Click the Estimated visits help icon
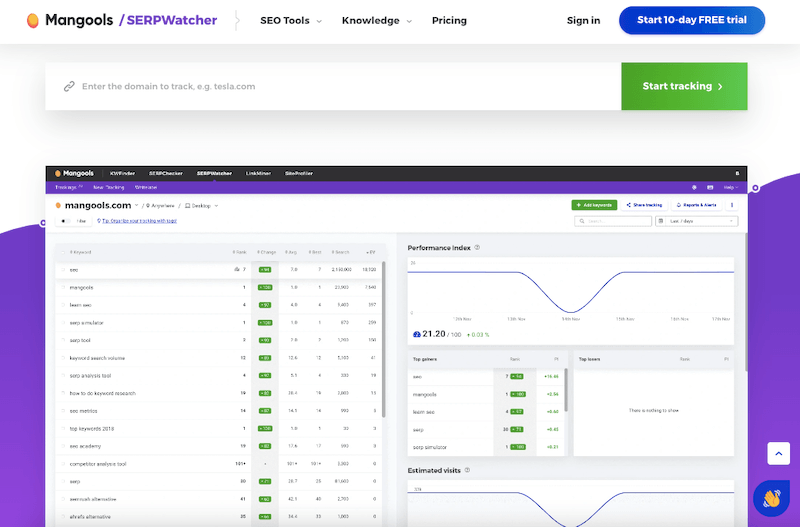The height and width of the screenshot is (527, 800). (467, 470)
